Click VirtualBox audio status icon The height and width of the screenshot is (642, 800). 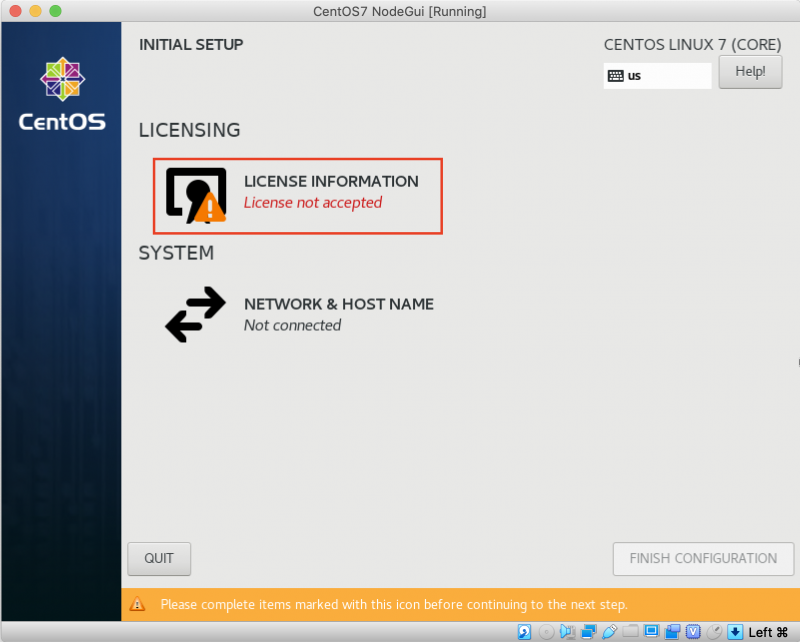567,632
